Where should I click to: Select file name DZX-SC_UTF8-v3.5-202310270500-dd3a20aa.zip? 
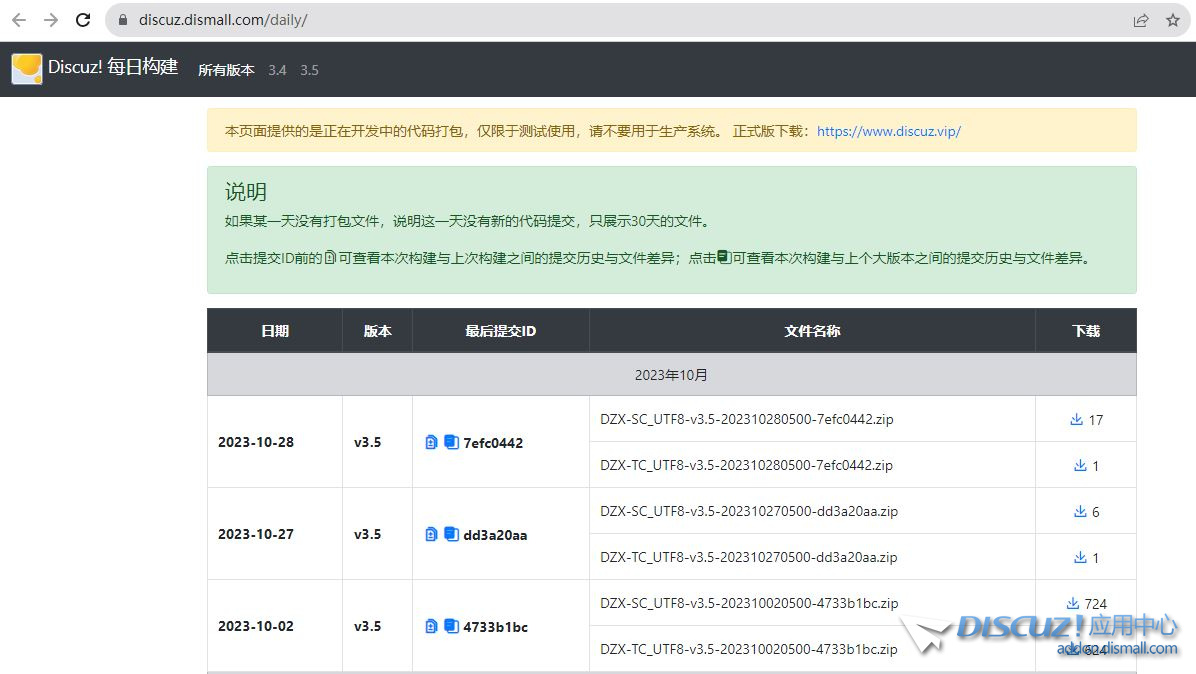coord(749,512)
